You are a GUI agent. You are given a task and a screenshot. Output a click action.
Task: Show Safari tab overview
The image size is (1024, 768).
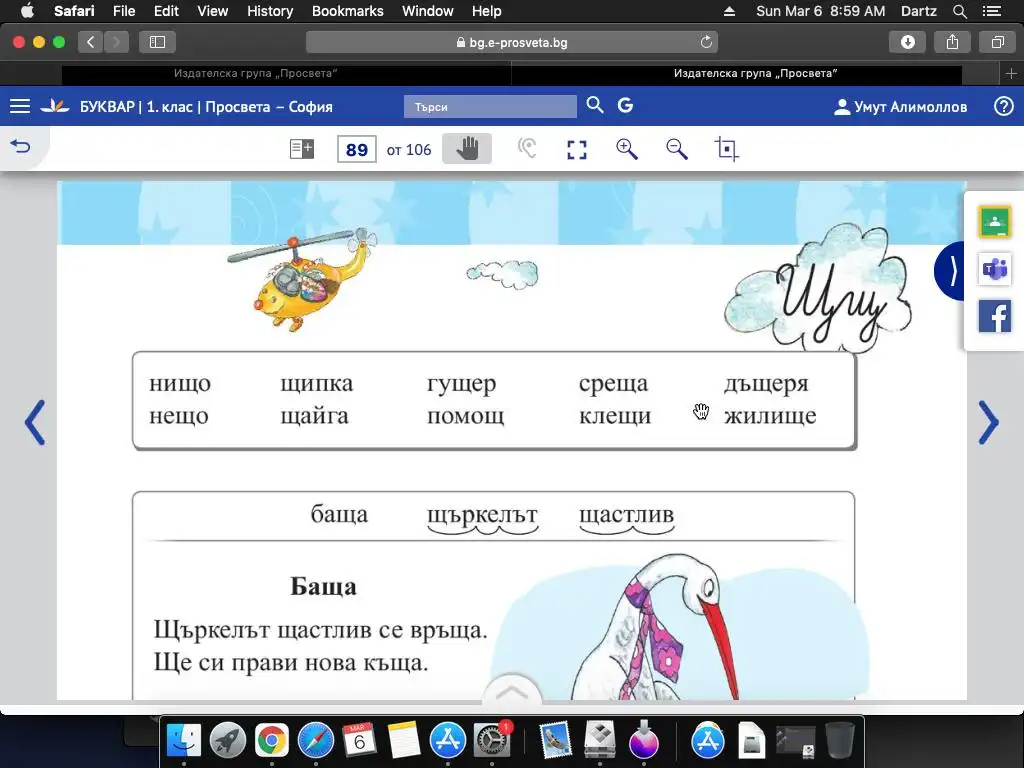(997, 42)
